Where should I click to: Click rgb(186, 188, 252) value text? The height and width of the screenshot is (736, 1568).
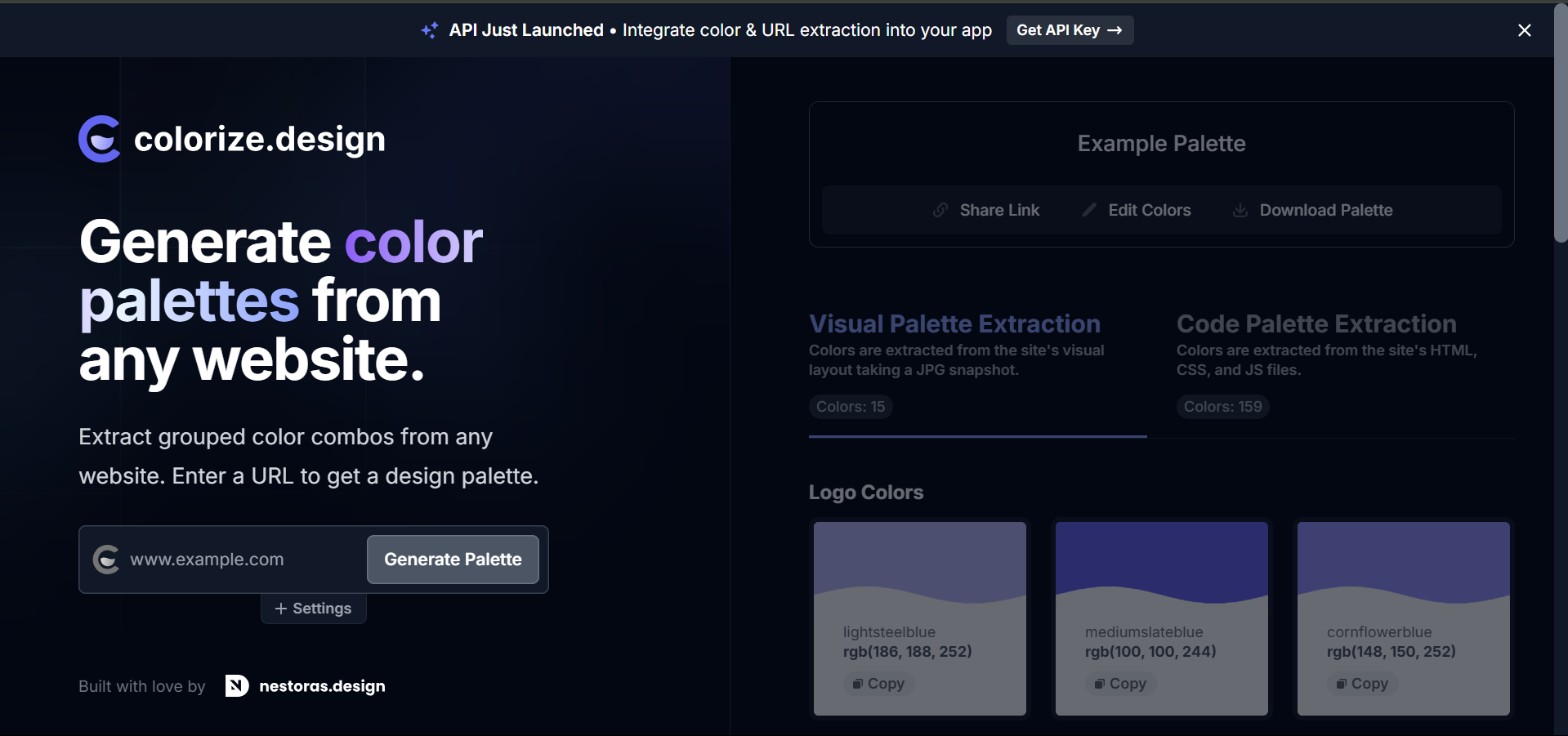tap(908, 652)
